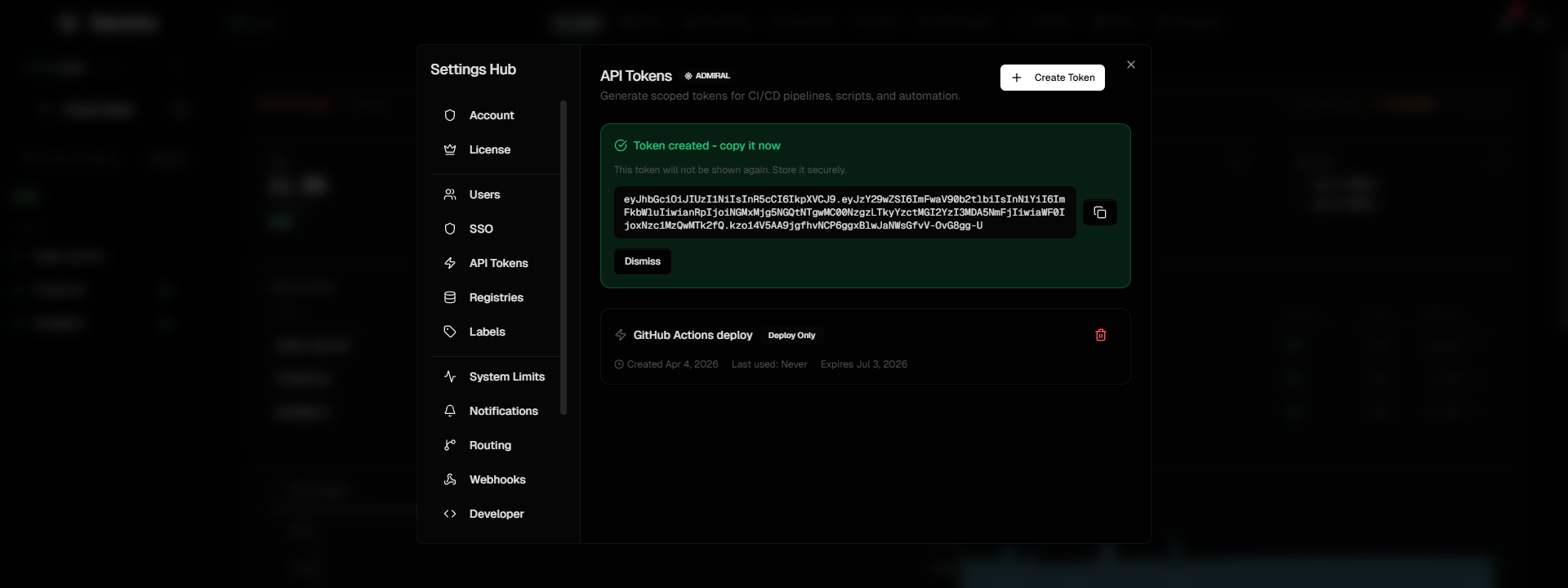Open the Notifications settings section

click(x=495, y=411)
